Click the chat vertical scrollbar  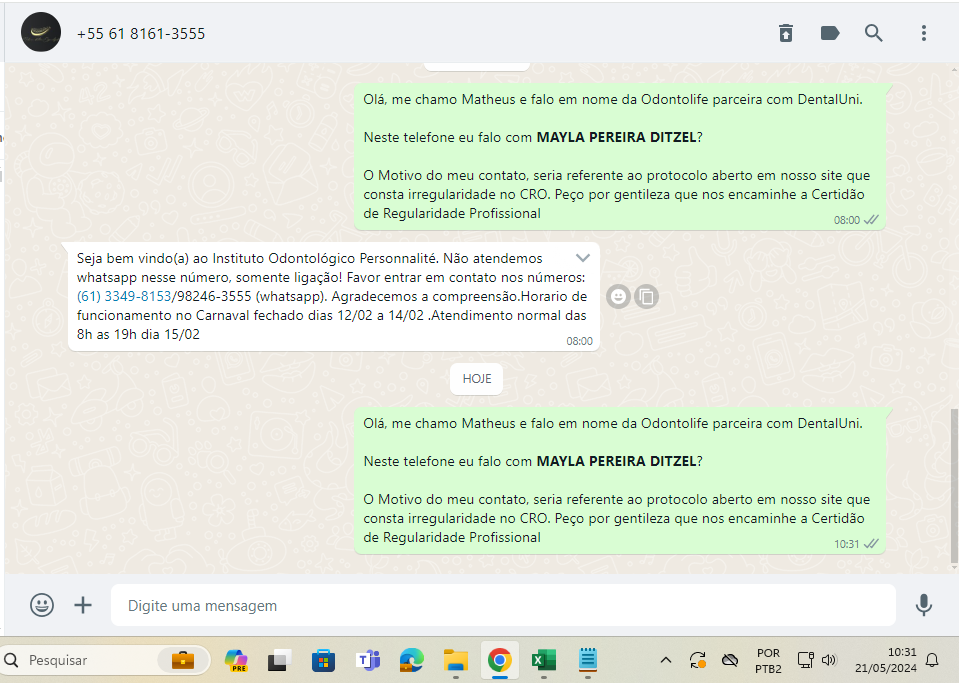[953, 480]
